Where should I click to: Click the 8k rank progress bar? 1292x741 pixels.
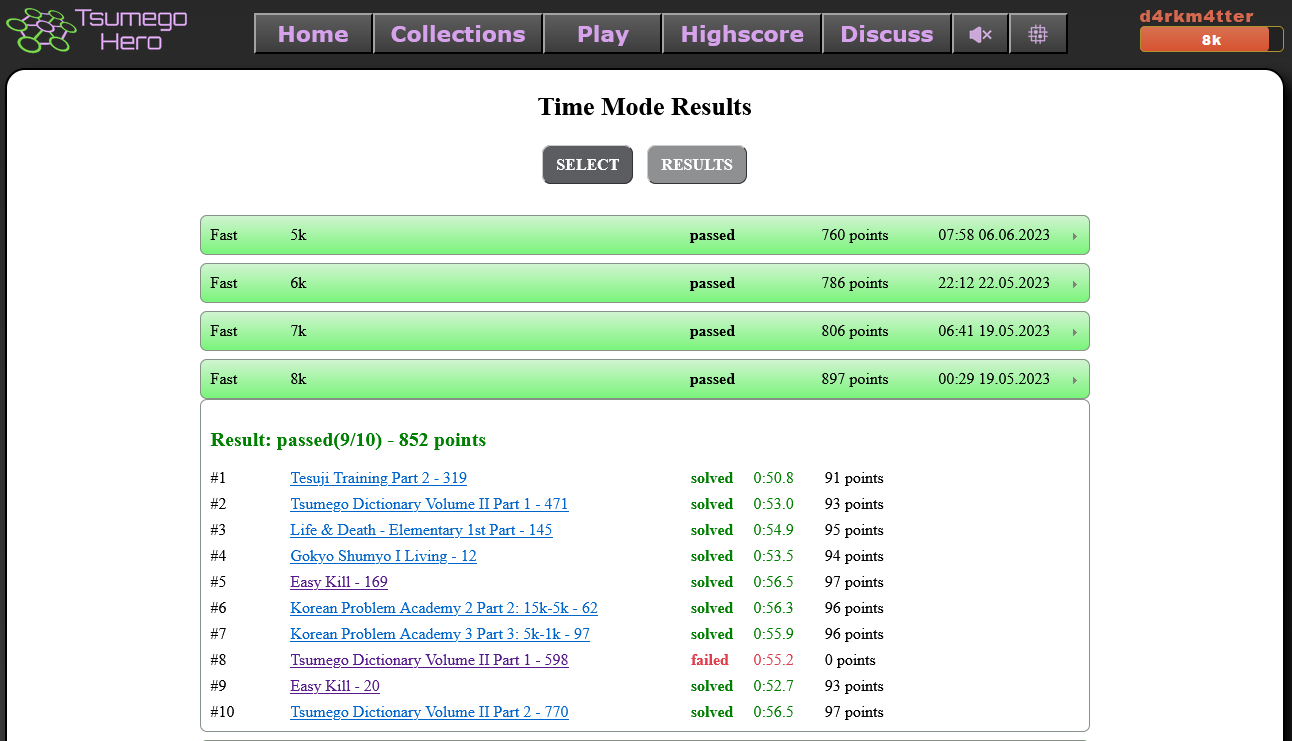1211,40
